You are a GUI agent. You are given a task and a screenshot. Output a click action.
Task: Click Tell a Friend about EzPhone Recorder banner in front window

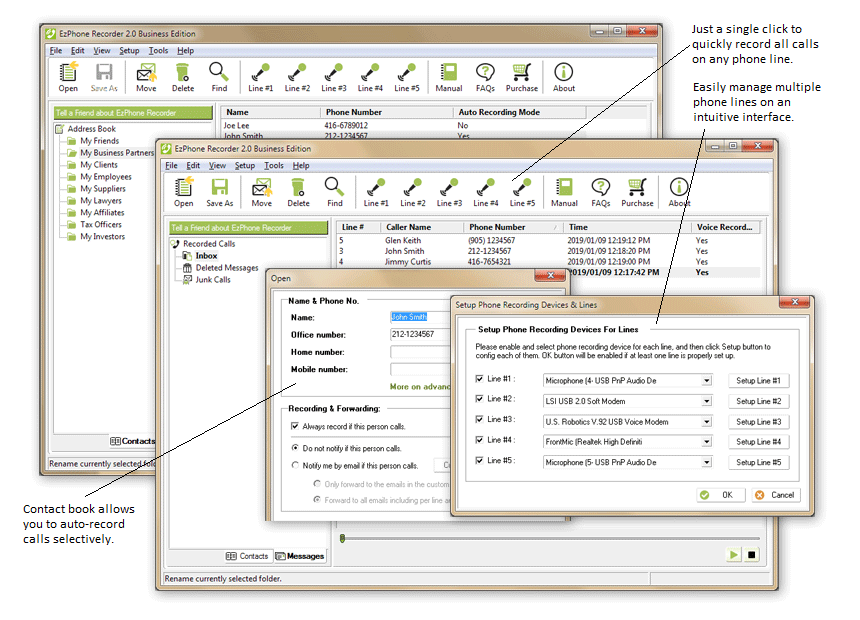(248, 228)
